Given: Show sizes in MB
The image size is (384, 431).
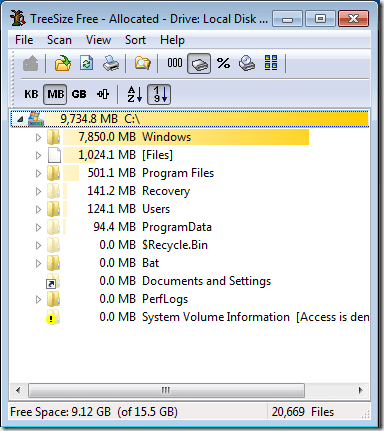Looking at the screenshot, I should (55, 94).
